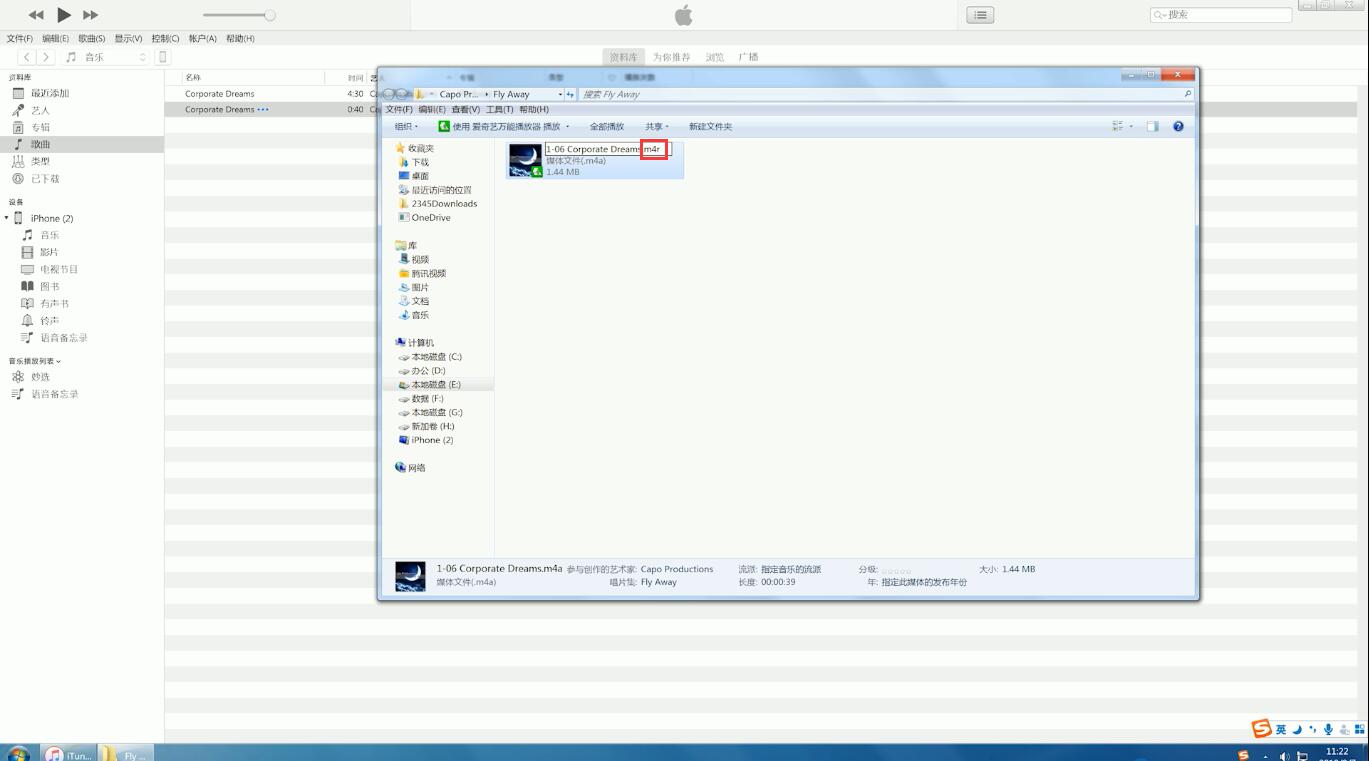Open iTunes 帮助(H) menu

(240, 39)
